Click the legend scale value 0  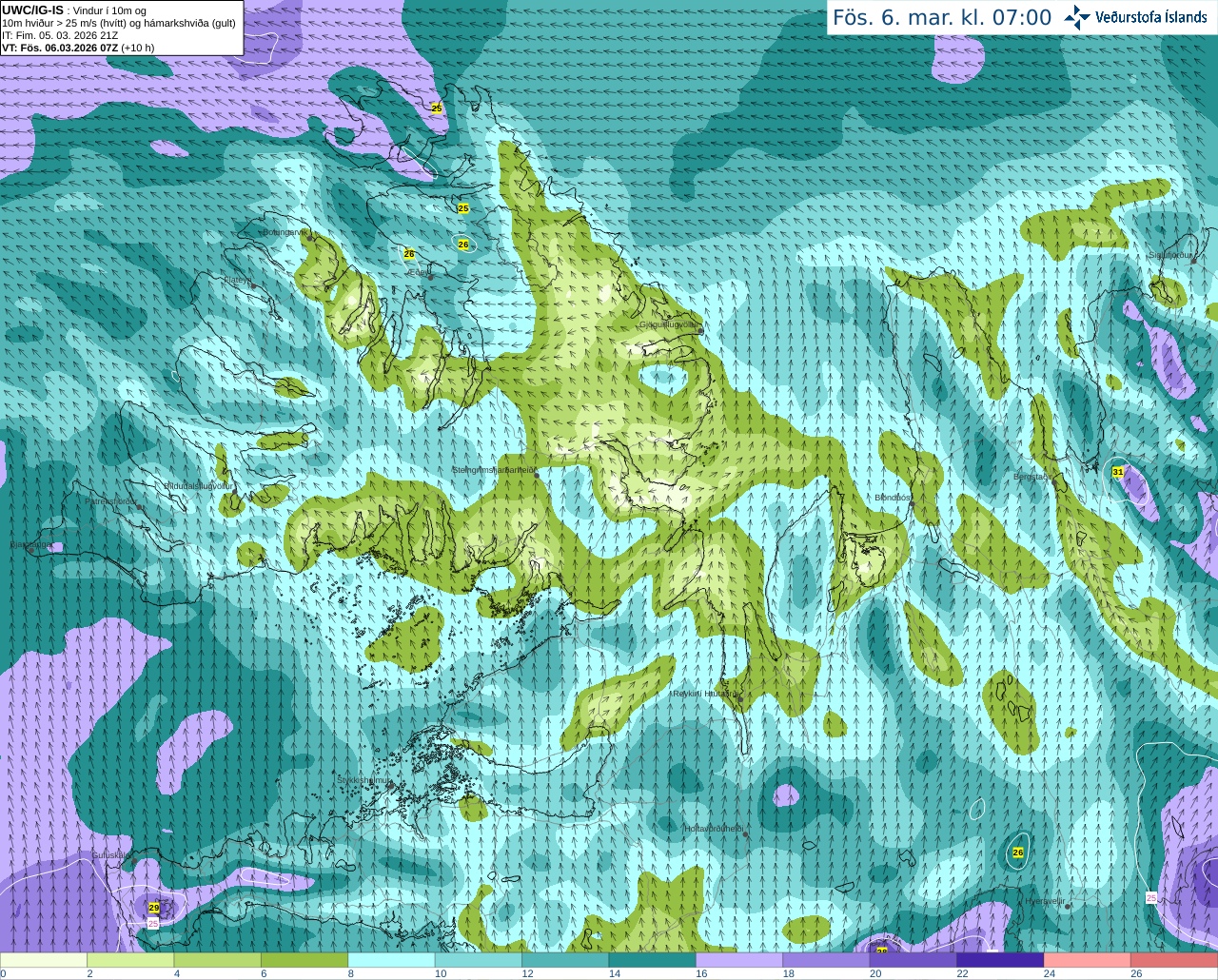point(3,973)
